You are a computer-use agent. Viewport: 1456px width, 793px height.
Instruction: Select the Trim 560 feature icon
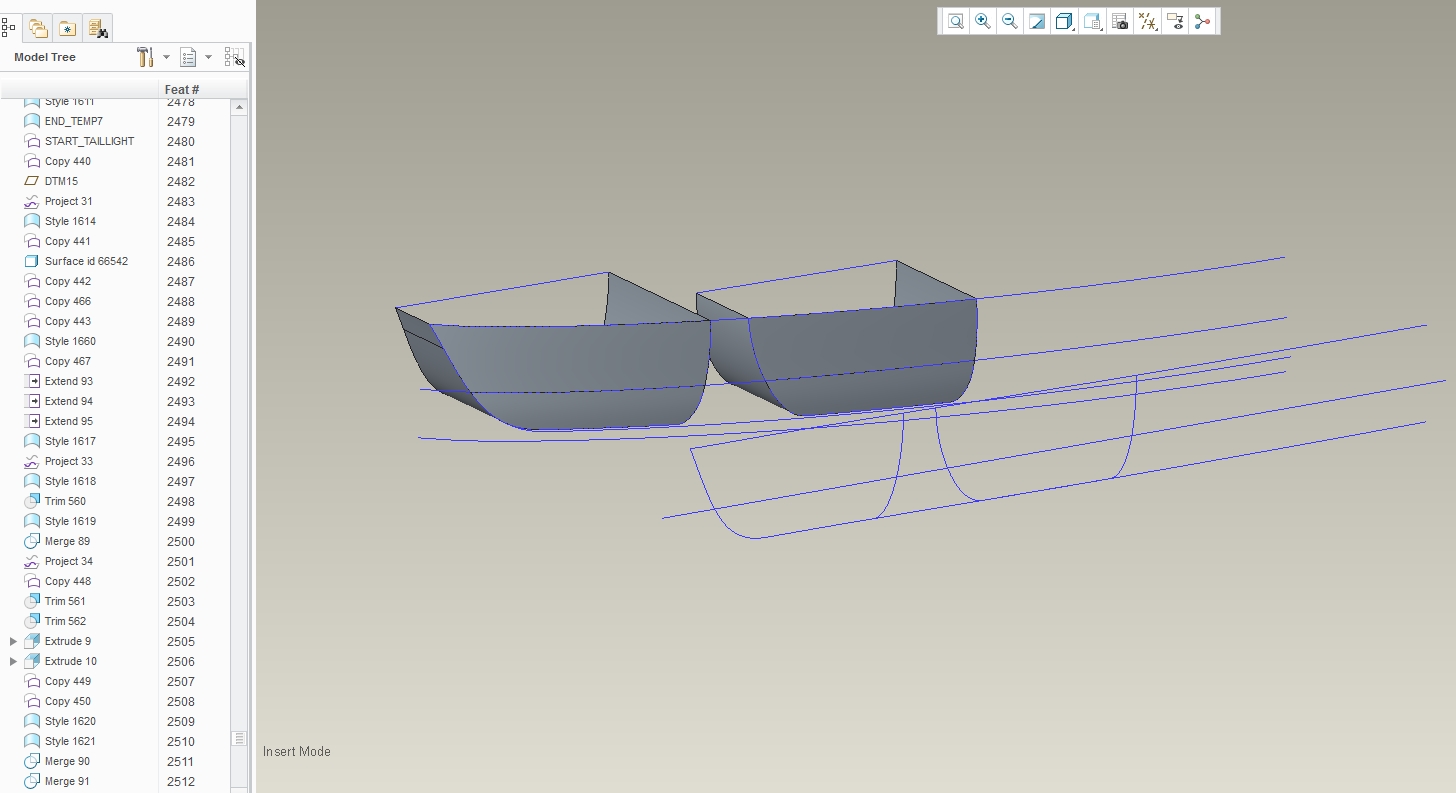(32, 501)
